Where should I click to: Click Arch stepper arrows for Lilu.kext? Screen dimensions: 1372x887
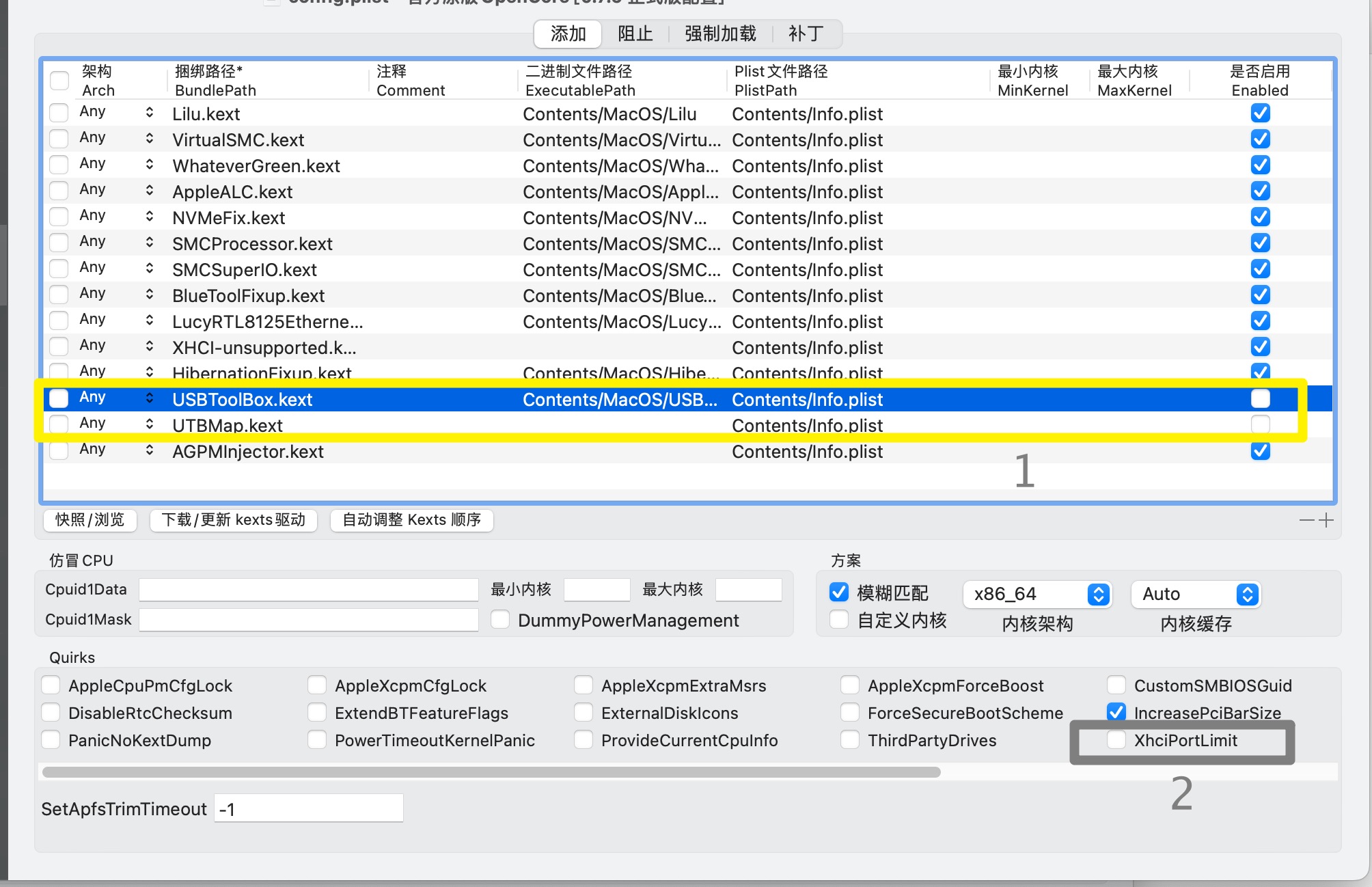click(x=149, y=113)
